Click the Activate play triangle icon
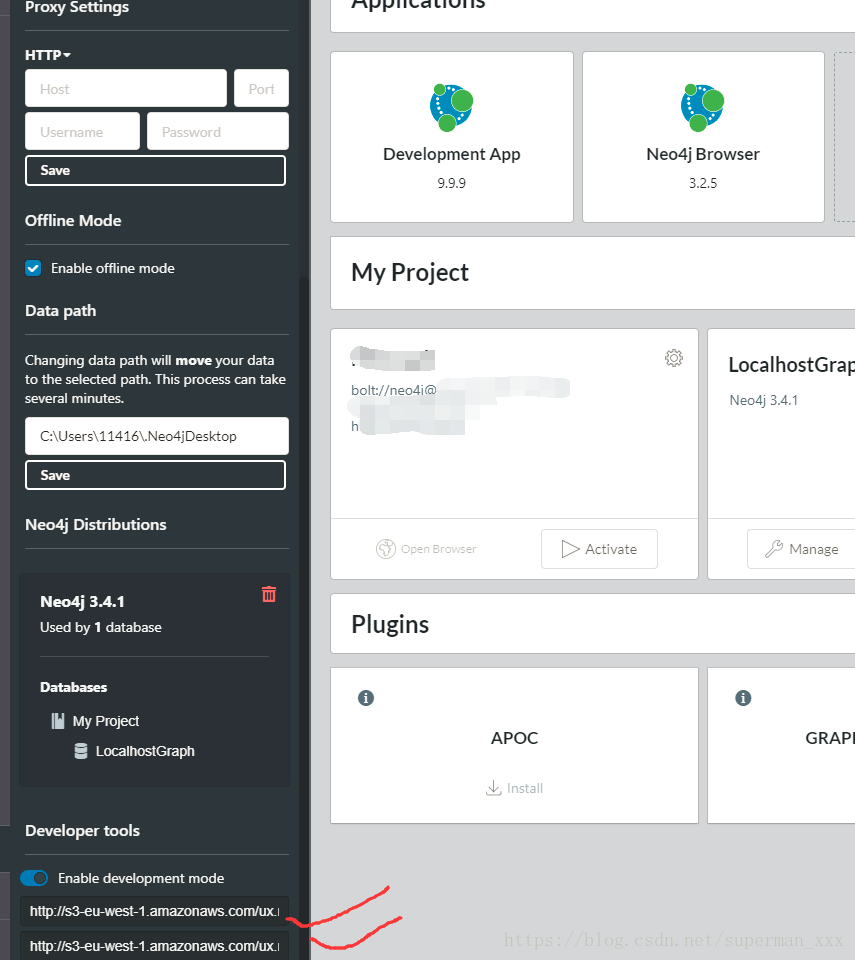Image resolution: width=855 pixels, height=960 pixels. point(570,549)
